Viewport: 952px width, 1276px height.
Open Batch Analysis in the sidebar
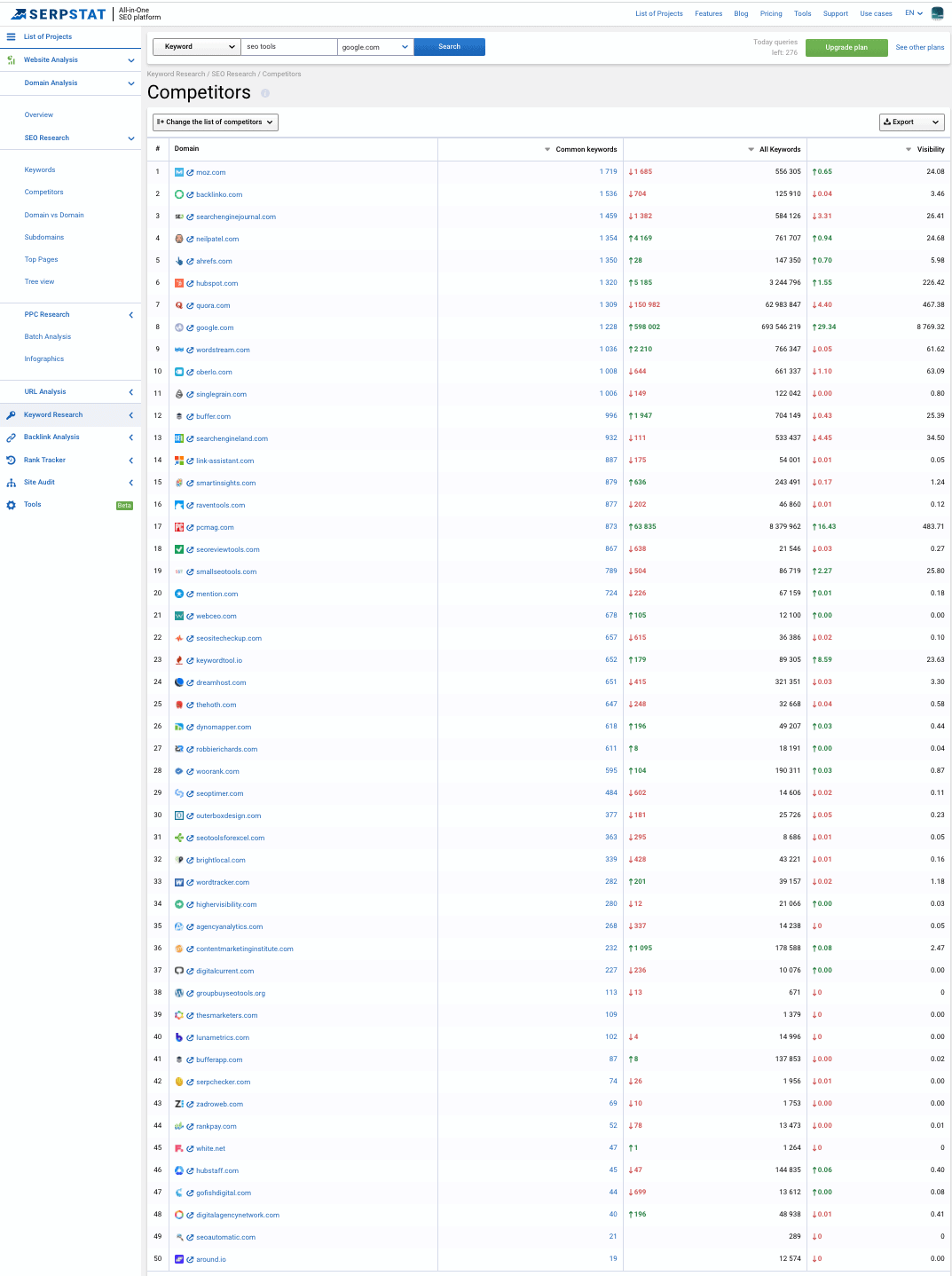click(48, 336)
